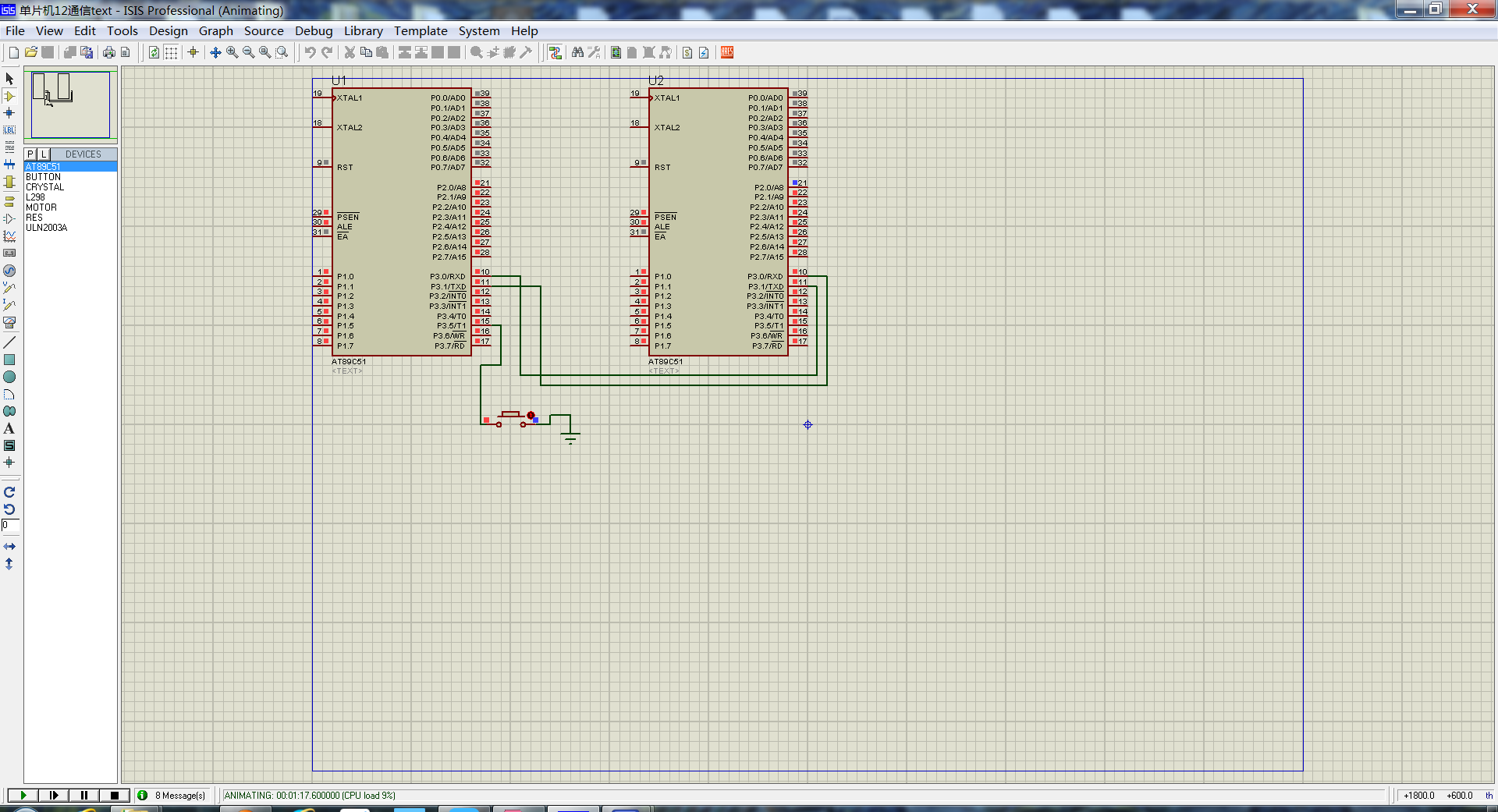1498x812 pixels.
Task: Open the View menu
Action: [49, 31]
